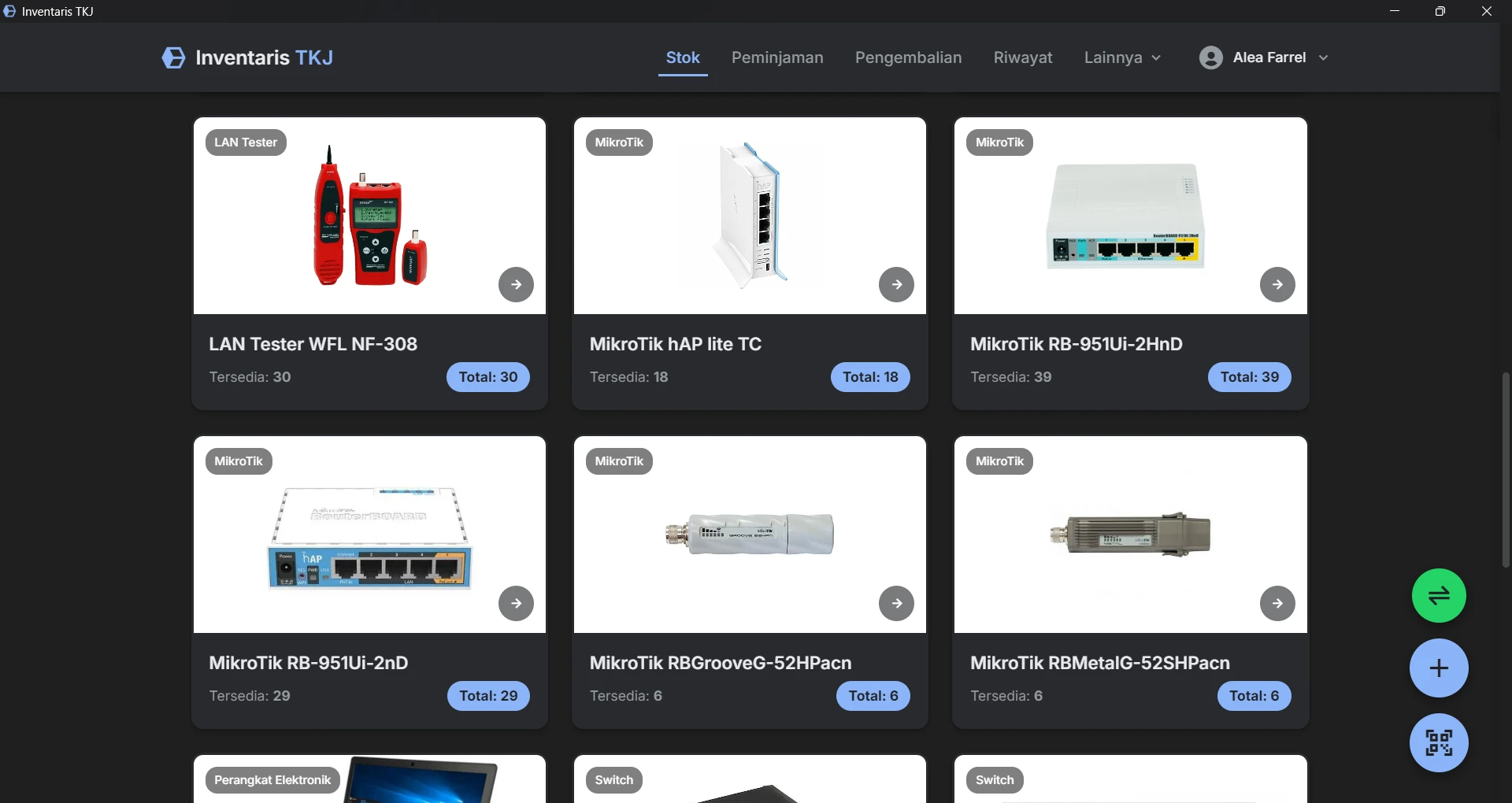Click the Total: 18 badge
The height and width of the screenshot is (803, 1512).
(870, 377)
